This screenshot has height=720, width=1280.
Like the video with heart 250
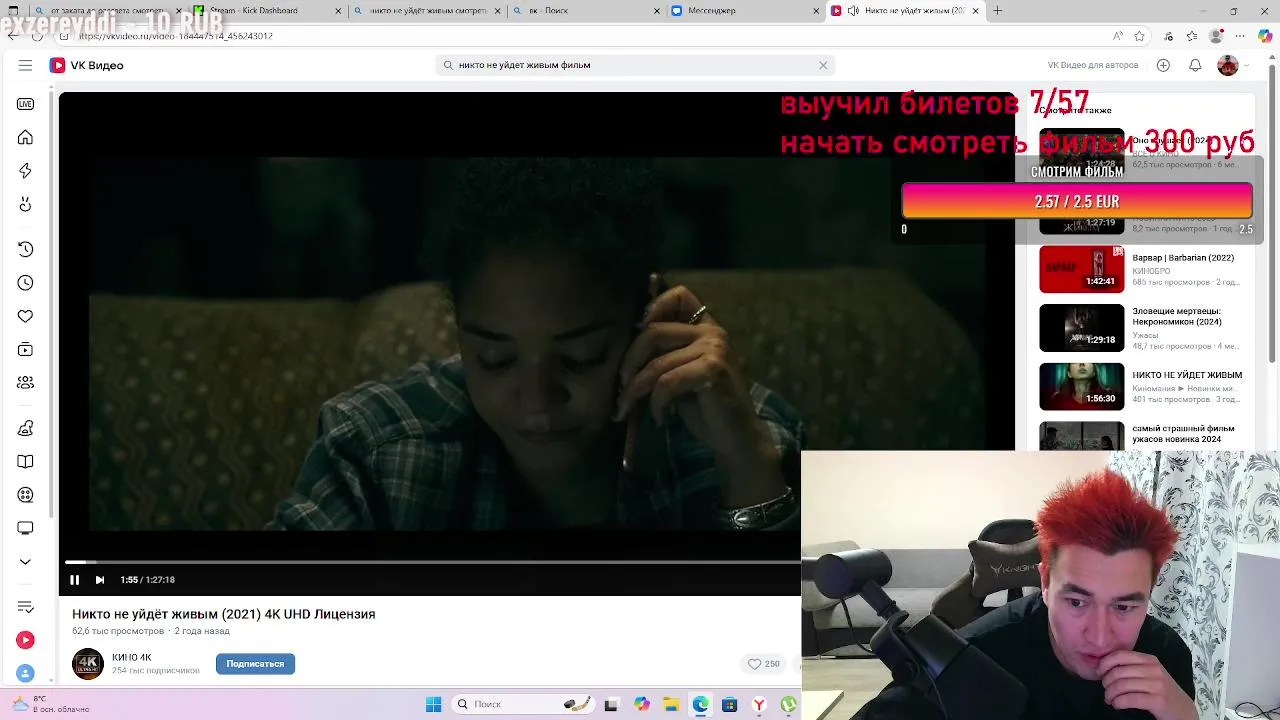coord(764,664)
